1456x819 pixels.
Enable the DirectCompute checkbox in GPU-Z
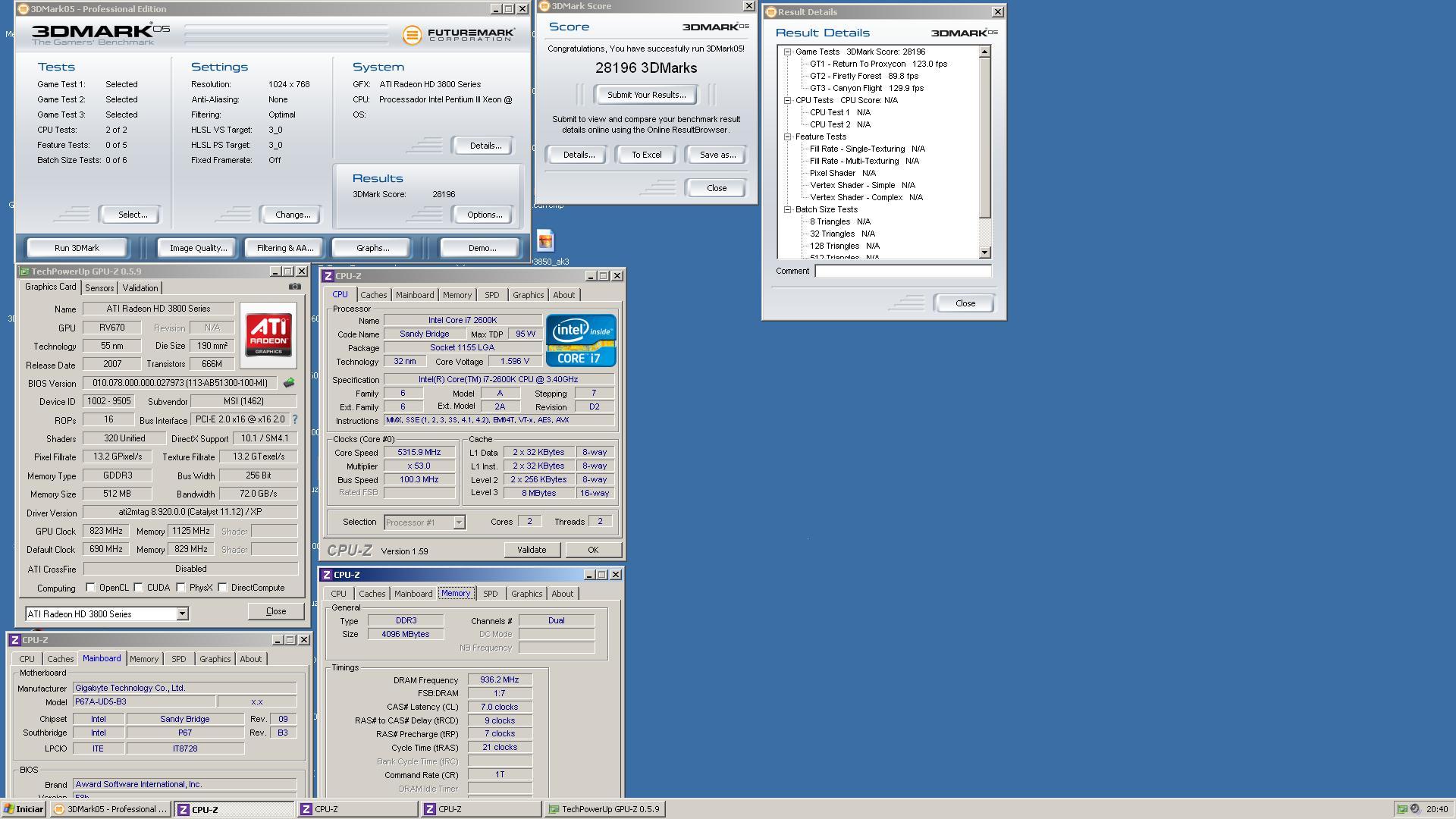click(222, 588)
